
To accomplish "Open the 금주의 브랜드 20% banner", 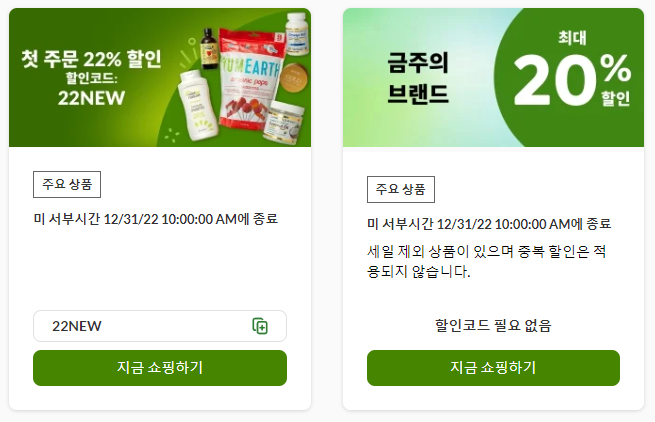I will click(493, 78).
